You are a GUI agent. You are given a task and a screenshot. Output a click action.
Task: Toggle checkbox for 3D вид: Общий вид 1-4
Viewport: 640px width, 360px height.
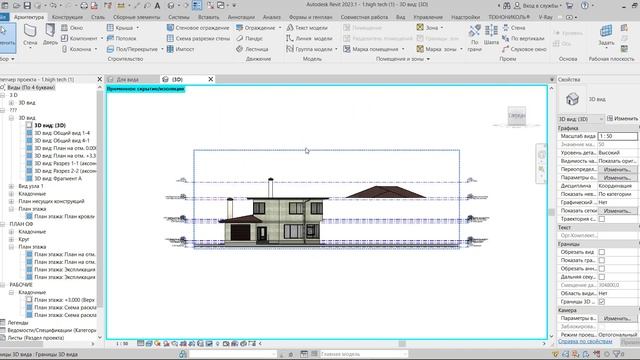click(29, 133)
